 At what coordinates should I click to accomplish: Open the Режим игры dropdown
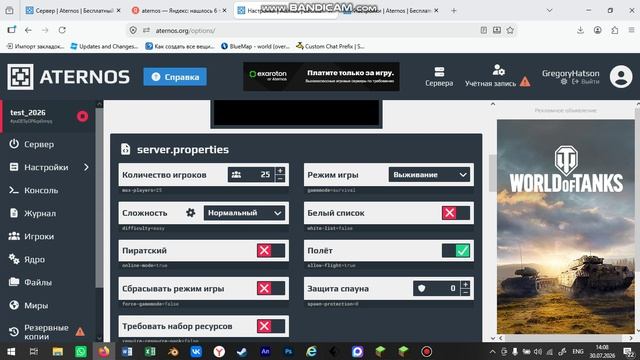tap(429, 175)
